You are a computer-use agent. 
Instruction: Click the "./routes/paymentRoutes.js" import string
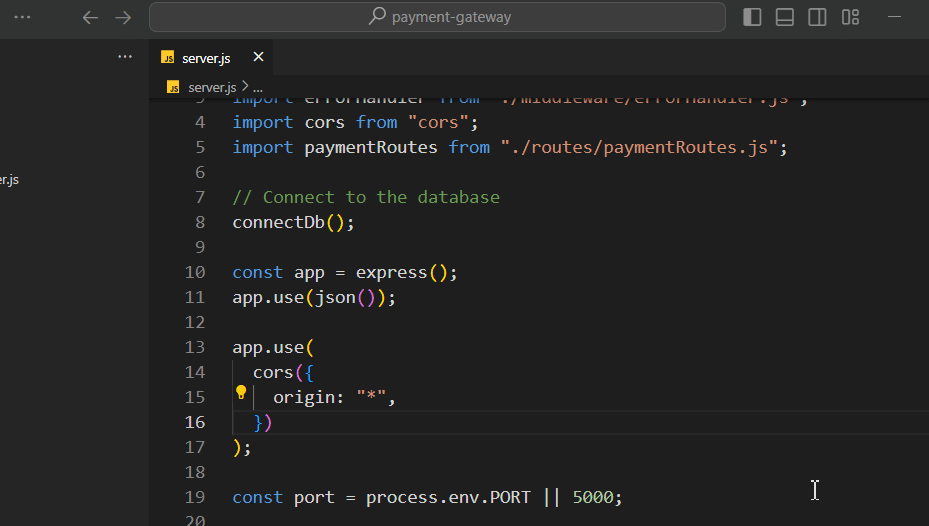click(639, 147)
